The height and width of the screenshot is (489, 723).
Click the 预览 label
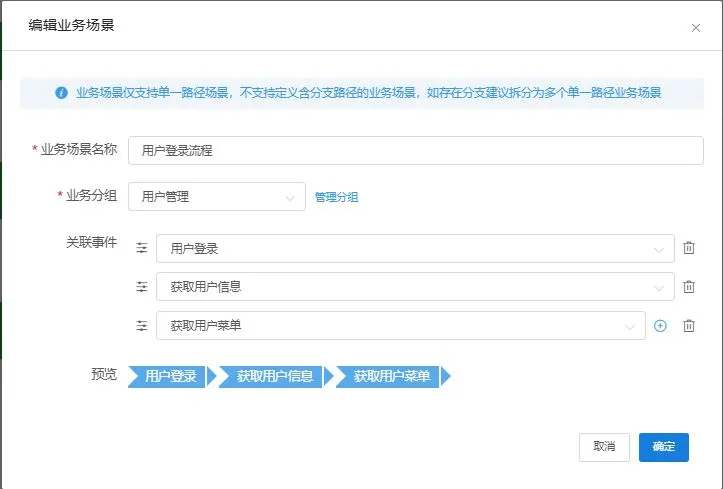(x=104, y=374)
